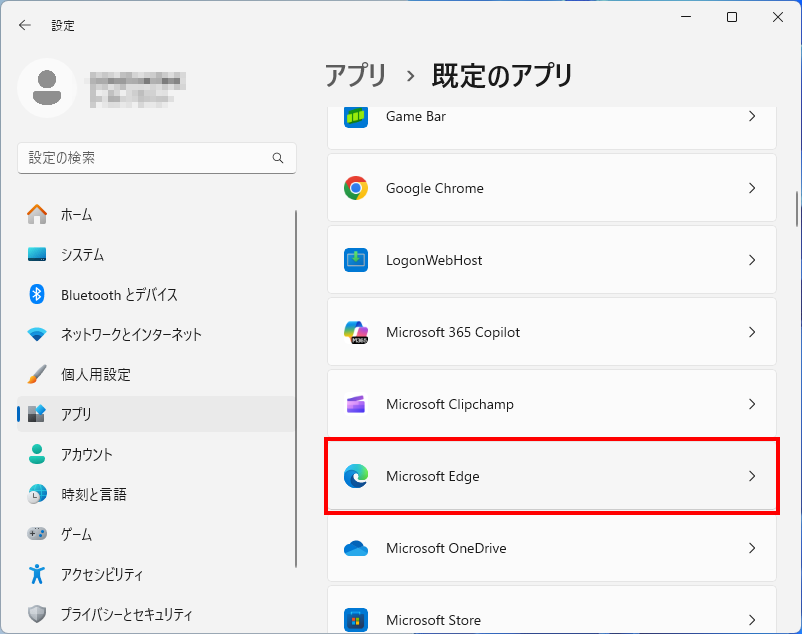Viewport: 802px width, 634px height.
Task: Click the Game Bar label
Action: click(416, 117)
